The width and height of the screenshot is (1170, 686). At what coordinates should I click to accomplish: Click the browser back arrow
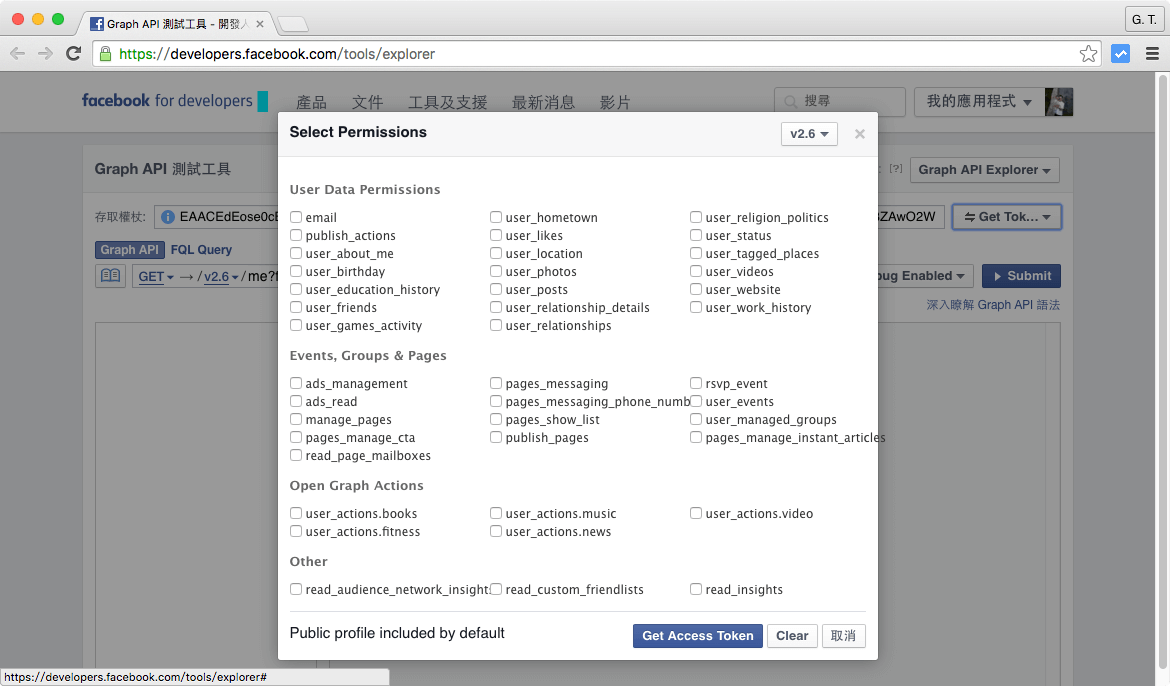pos(18,54)
